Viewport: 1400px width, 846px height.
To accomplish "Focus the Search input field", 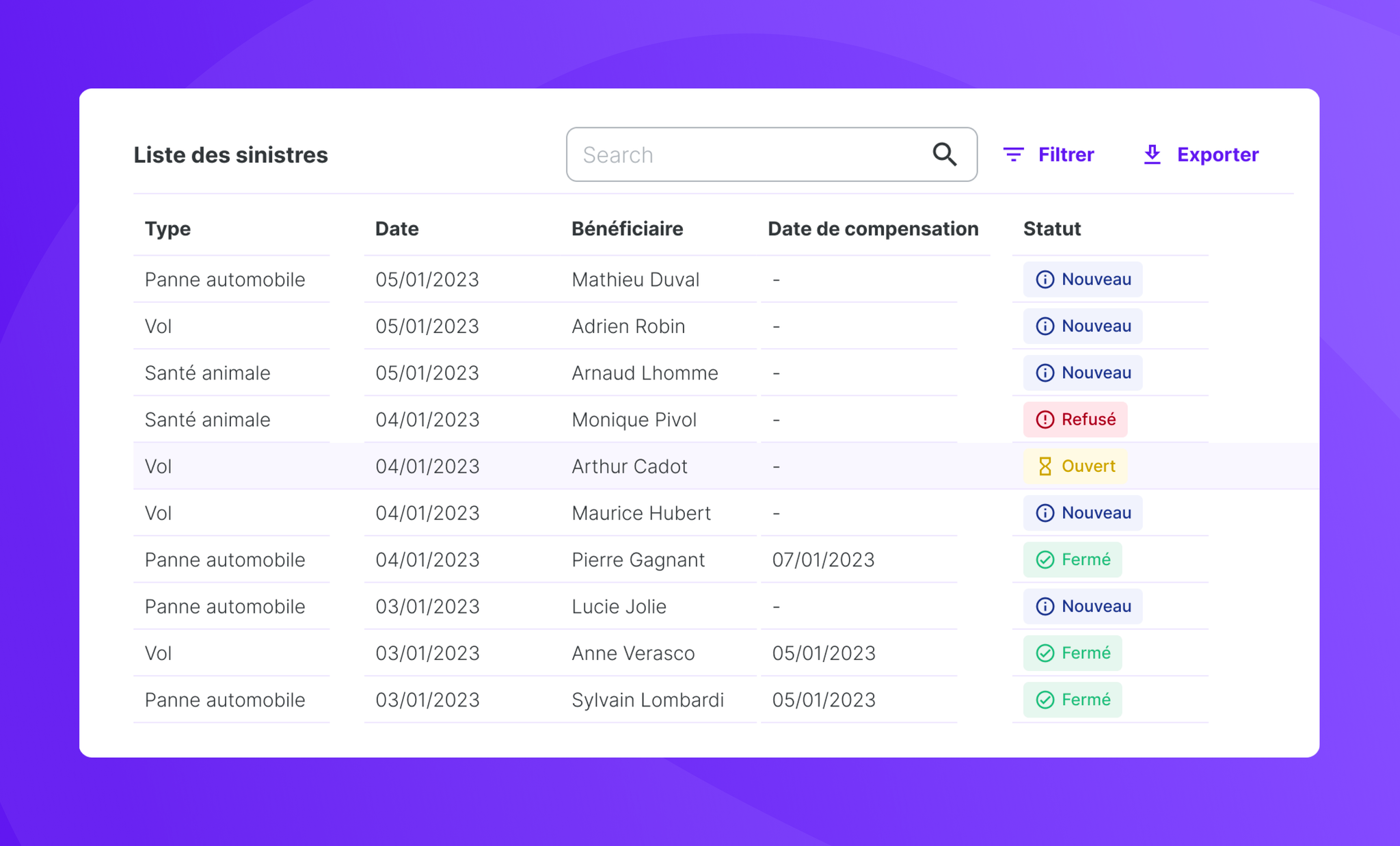I will [x=771, y=155].
